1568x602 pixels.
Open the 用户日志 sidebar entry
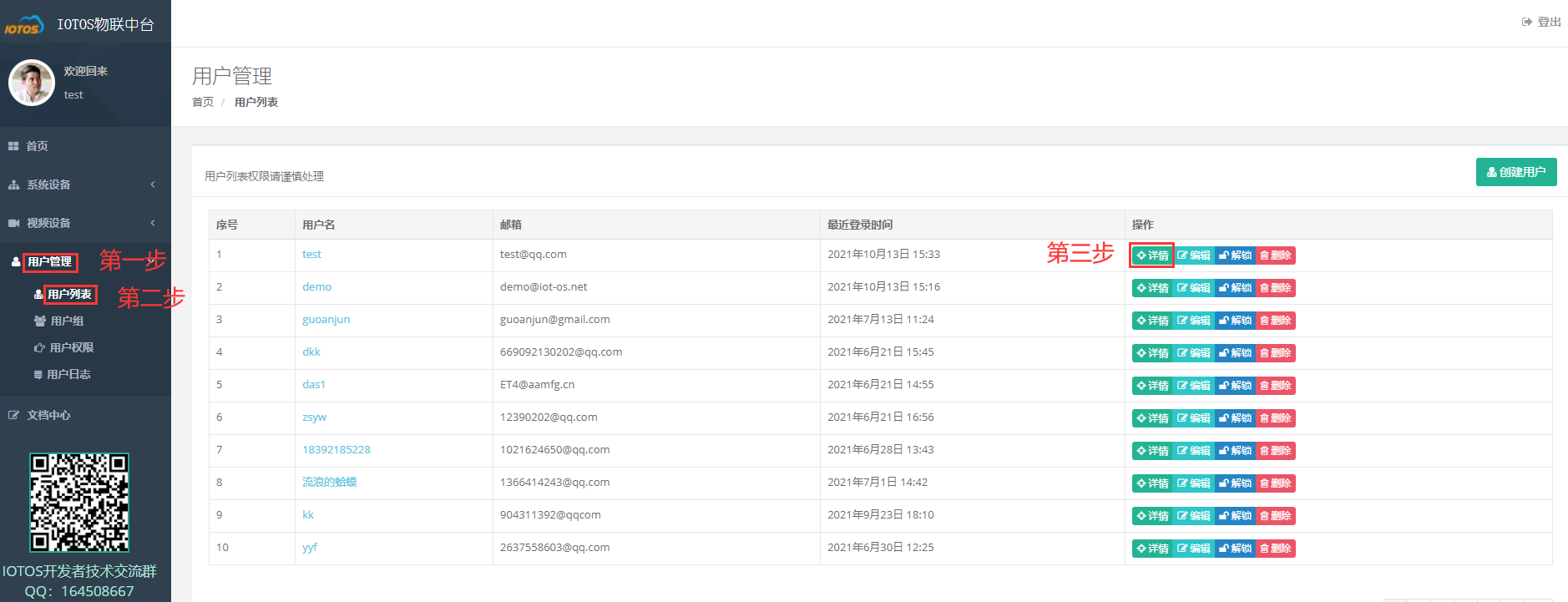(68, 375)
